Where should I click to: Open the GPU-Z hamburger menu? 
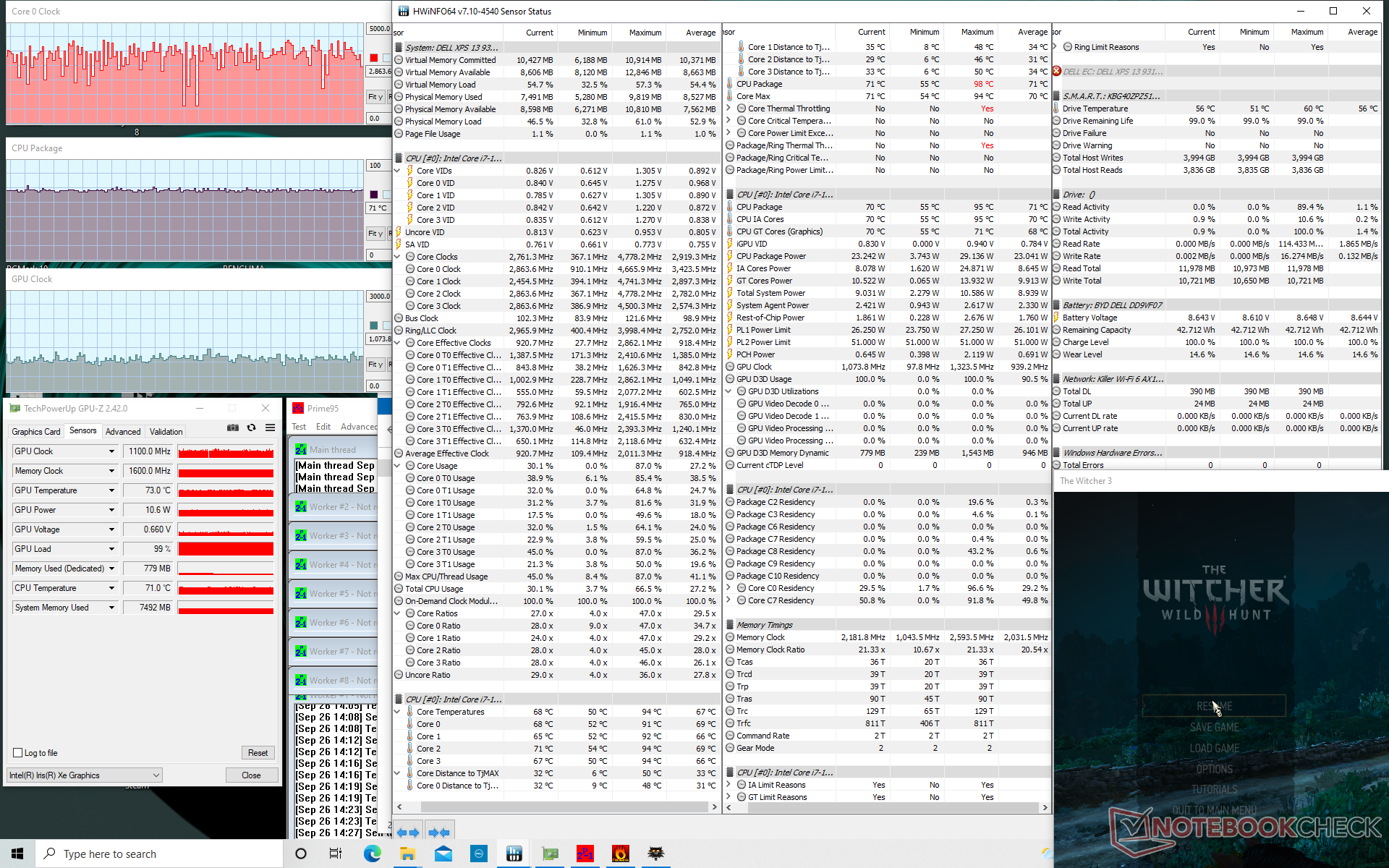pyautogui.click(x=270, y=428)
